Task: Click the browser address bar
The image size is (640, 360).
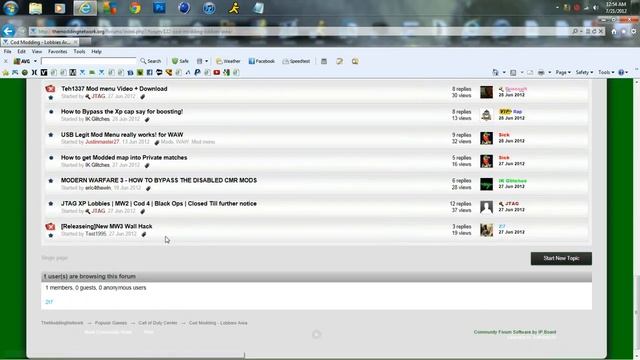Action: pyautogui.click(x=300, y=31)
